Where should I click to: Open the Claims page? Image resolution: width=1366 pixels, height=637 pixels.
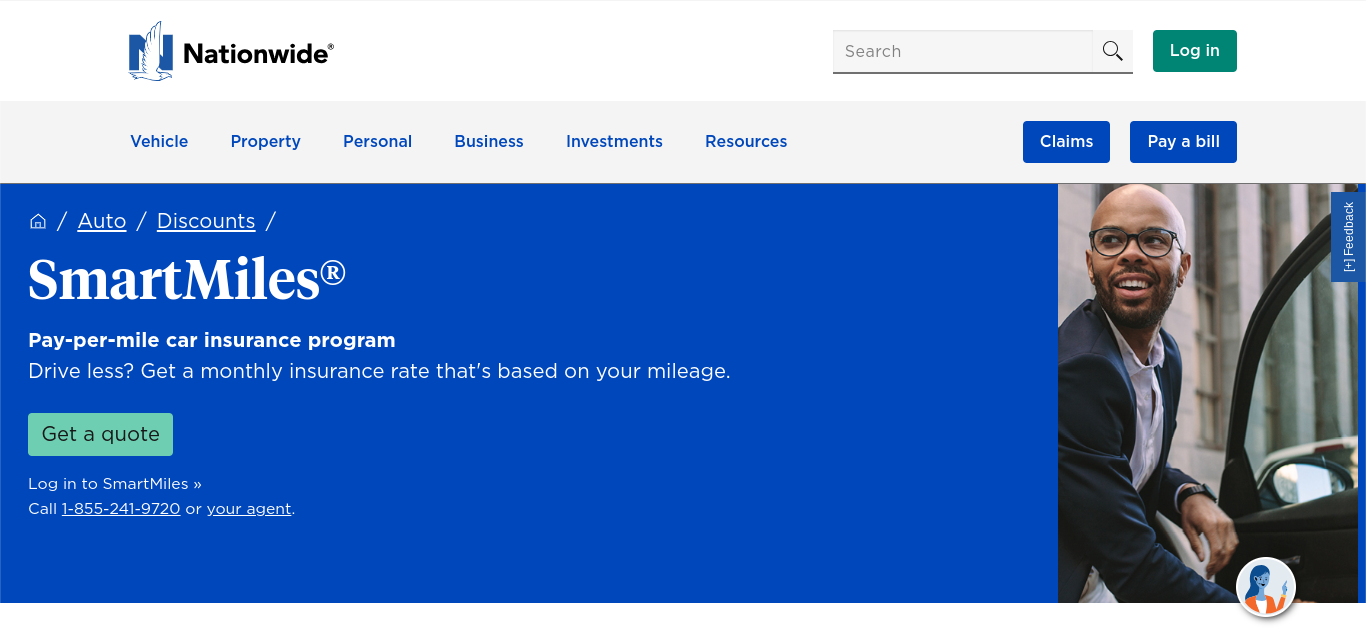(1066, 141)
